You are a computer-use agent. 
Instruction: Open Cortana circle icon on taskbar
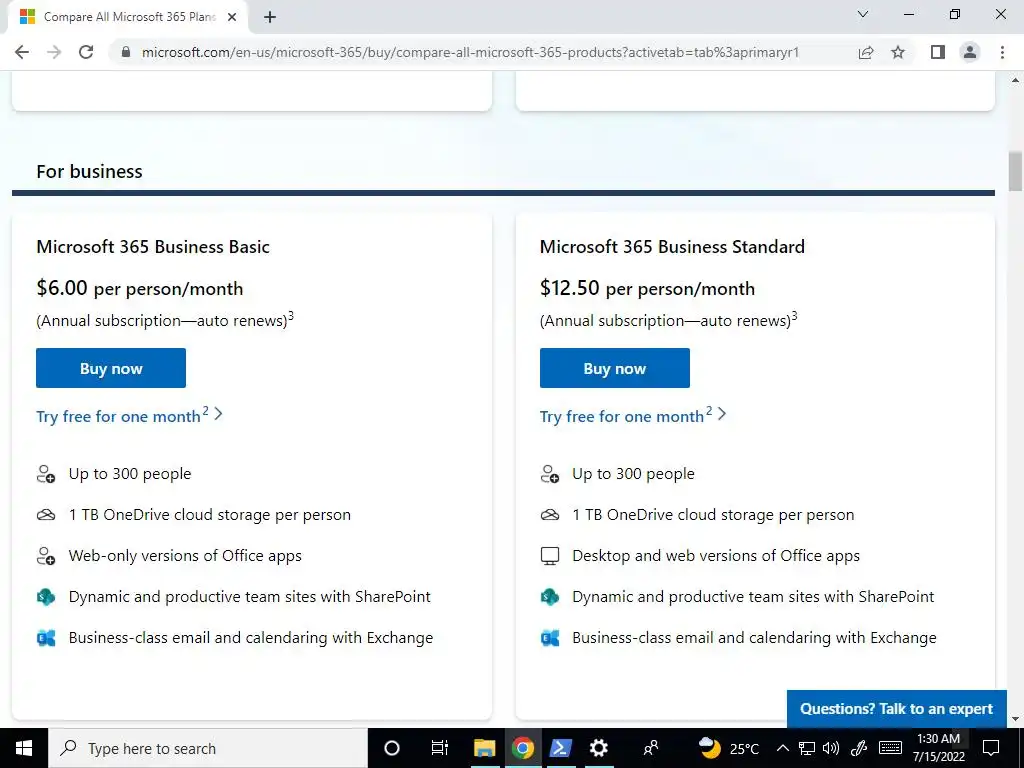click(392, 748)
